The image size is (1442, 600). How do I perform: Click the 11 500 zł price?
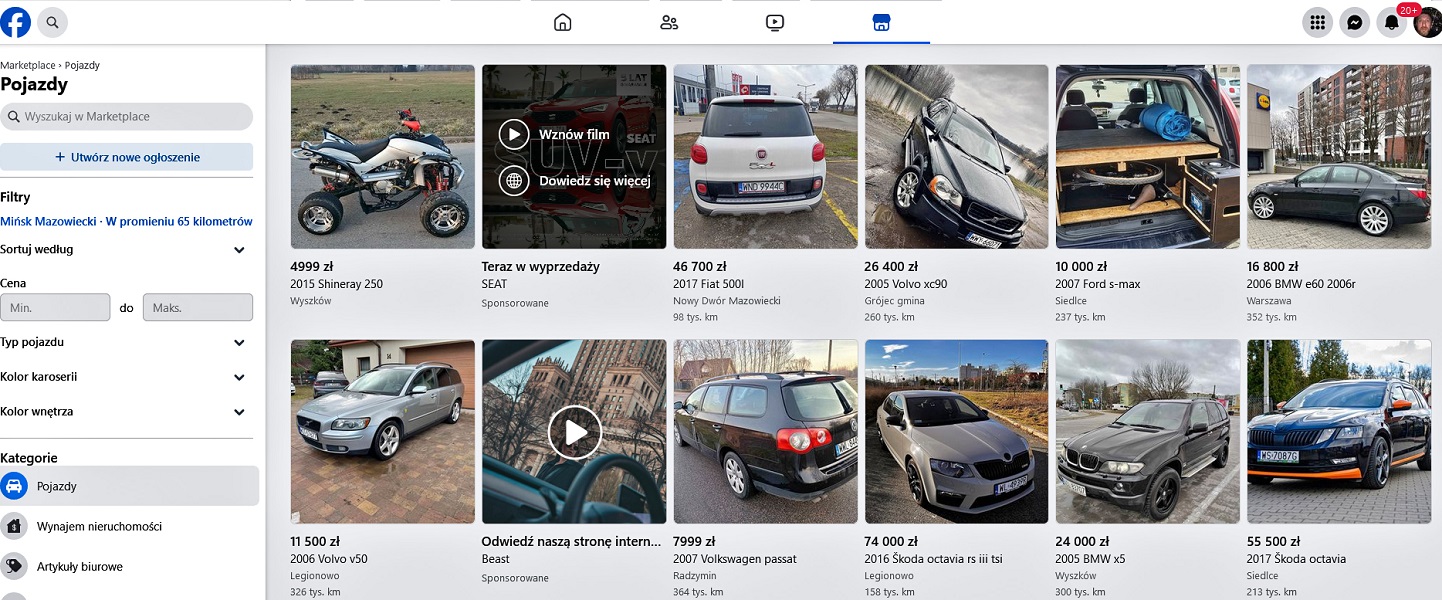point(316,542)
